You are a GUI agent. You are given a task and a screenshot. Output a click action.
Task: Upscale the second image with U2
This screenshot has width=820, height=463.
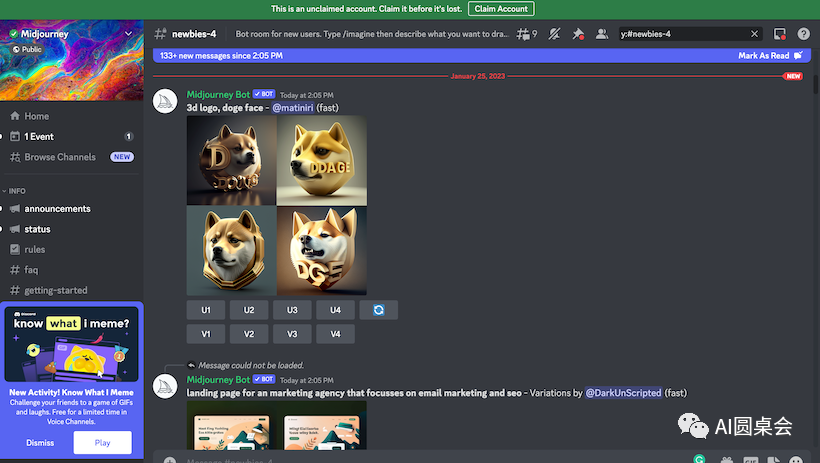click(249, 310)
